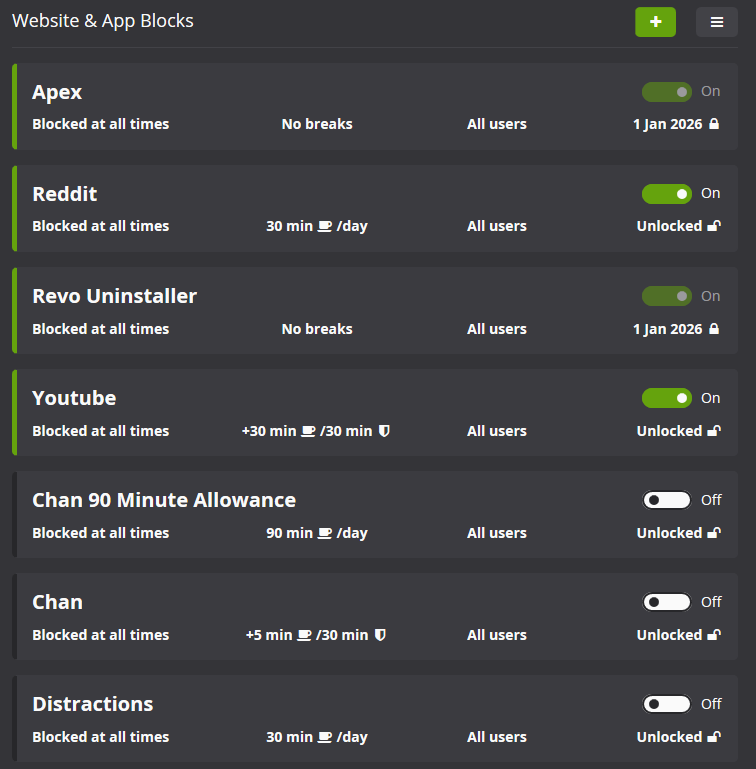Click '30 min /day' in Distractions row
The height and width of the screenshot is (769, 756).
tap(317, 737)
